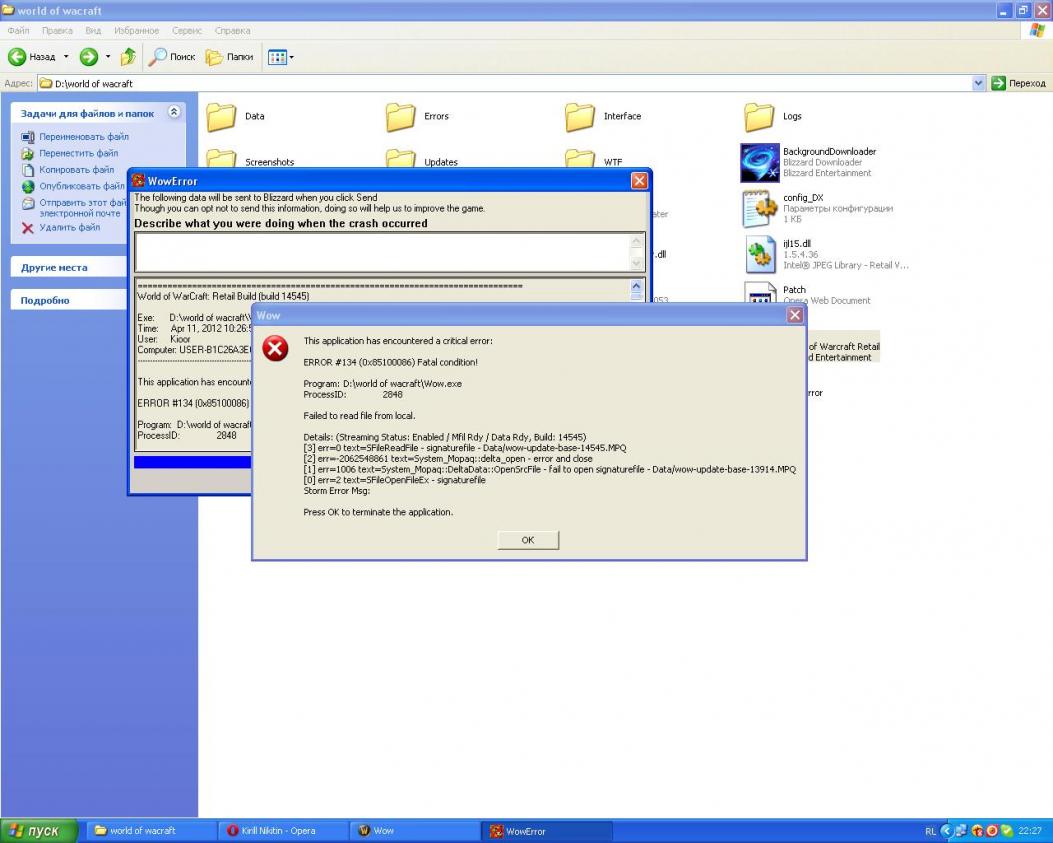The height and width of the screenshot is (843, 1053).
Task: Open the Data folder
Action: [222, 117]
